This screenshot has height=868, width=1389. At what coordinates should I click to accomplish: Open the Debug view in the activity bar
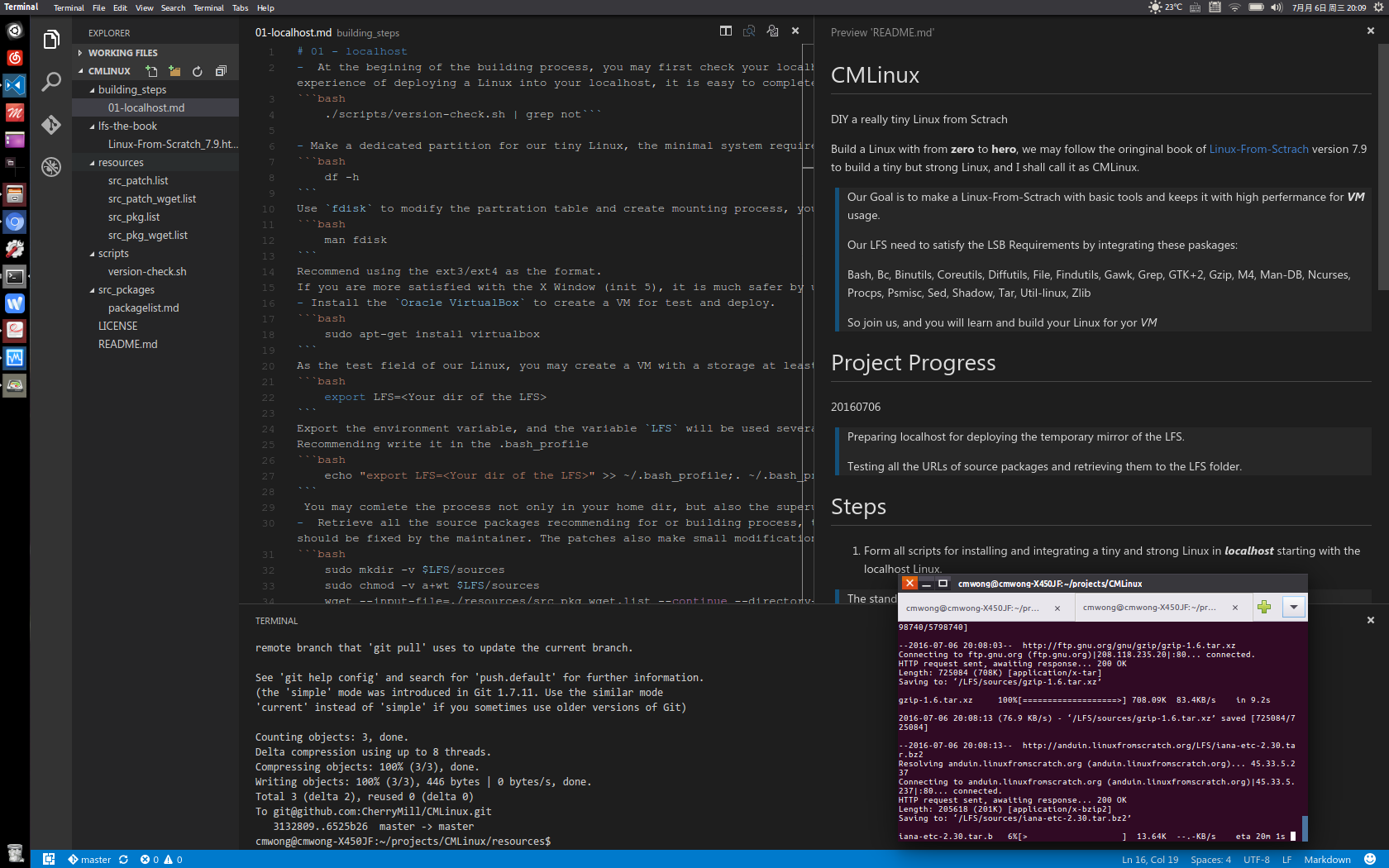[51, 166]
